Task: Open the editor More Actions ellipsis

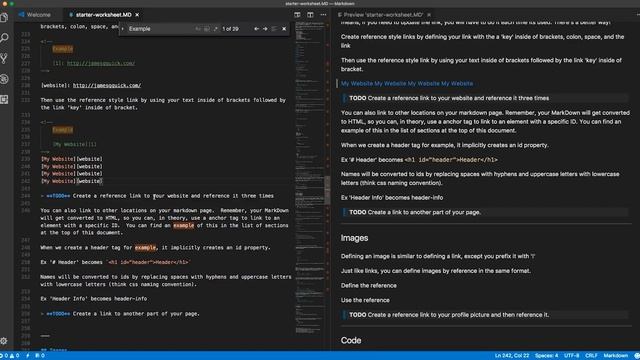Action: (x=323, y=15)
